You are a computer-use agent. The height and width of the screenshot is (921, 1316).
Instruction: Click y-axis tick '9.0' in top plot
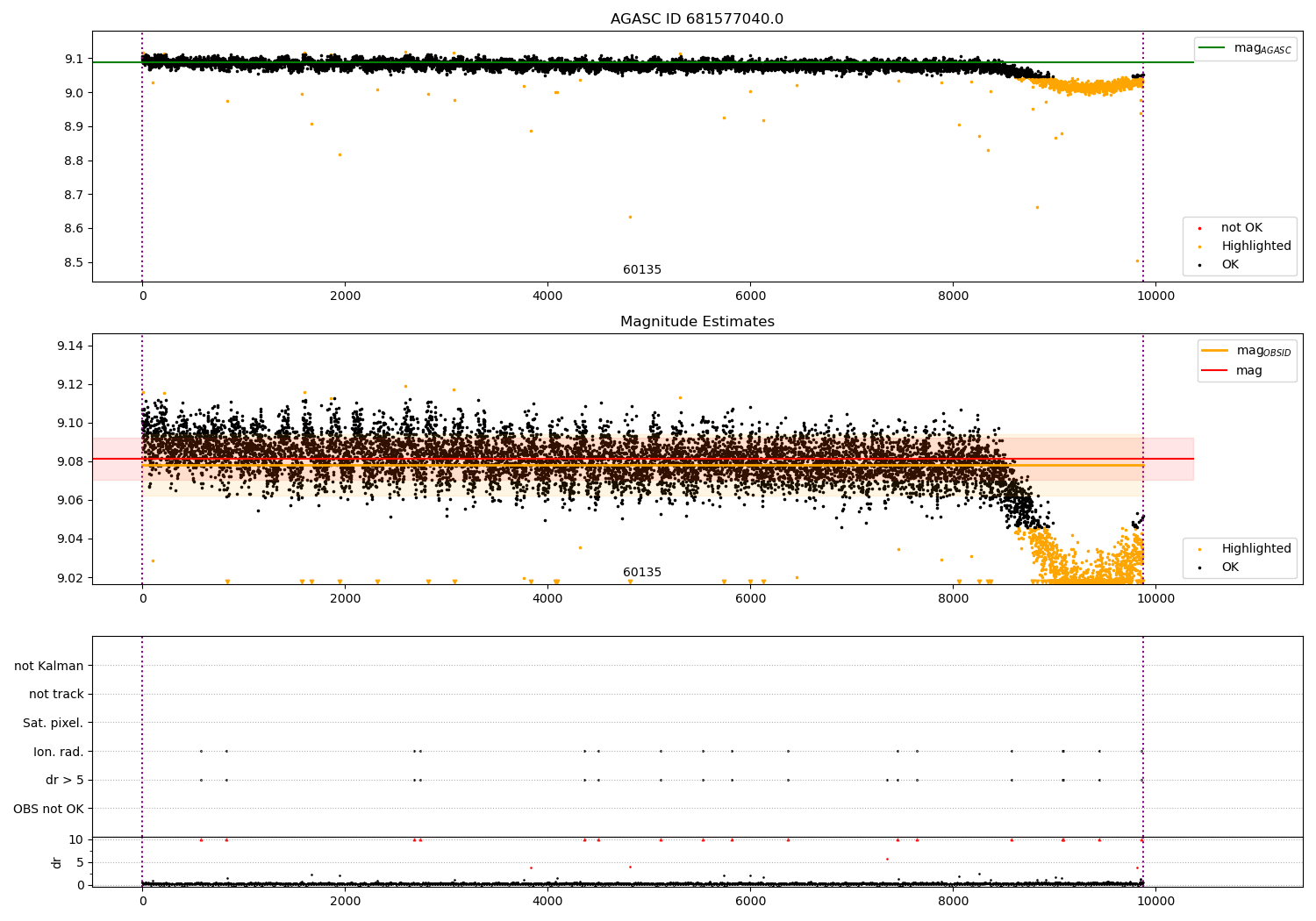click(74, 93)
